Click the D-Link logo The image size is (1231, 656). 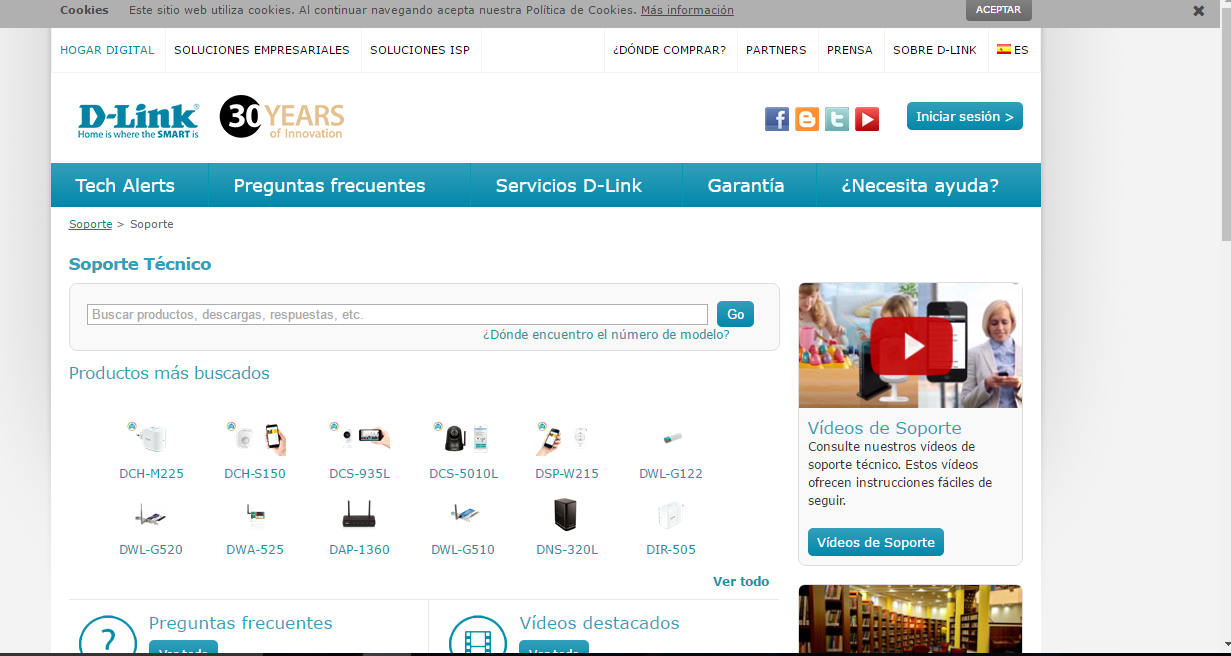pos(138,120)
